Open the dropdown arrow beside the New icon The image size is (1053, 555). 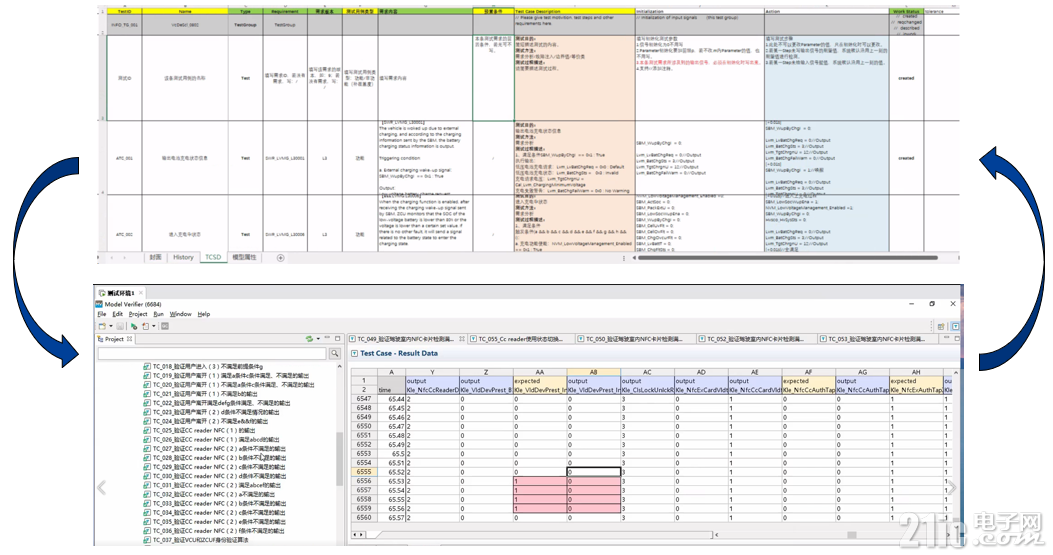[x=109, y=327]
